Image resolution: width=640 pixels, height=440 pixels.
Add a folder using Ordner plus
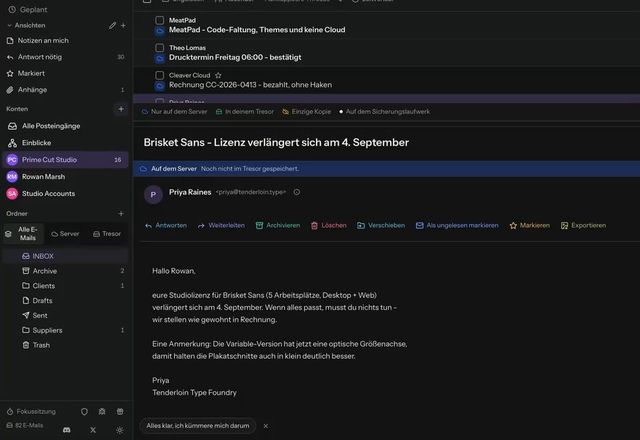point(121,213)
